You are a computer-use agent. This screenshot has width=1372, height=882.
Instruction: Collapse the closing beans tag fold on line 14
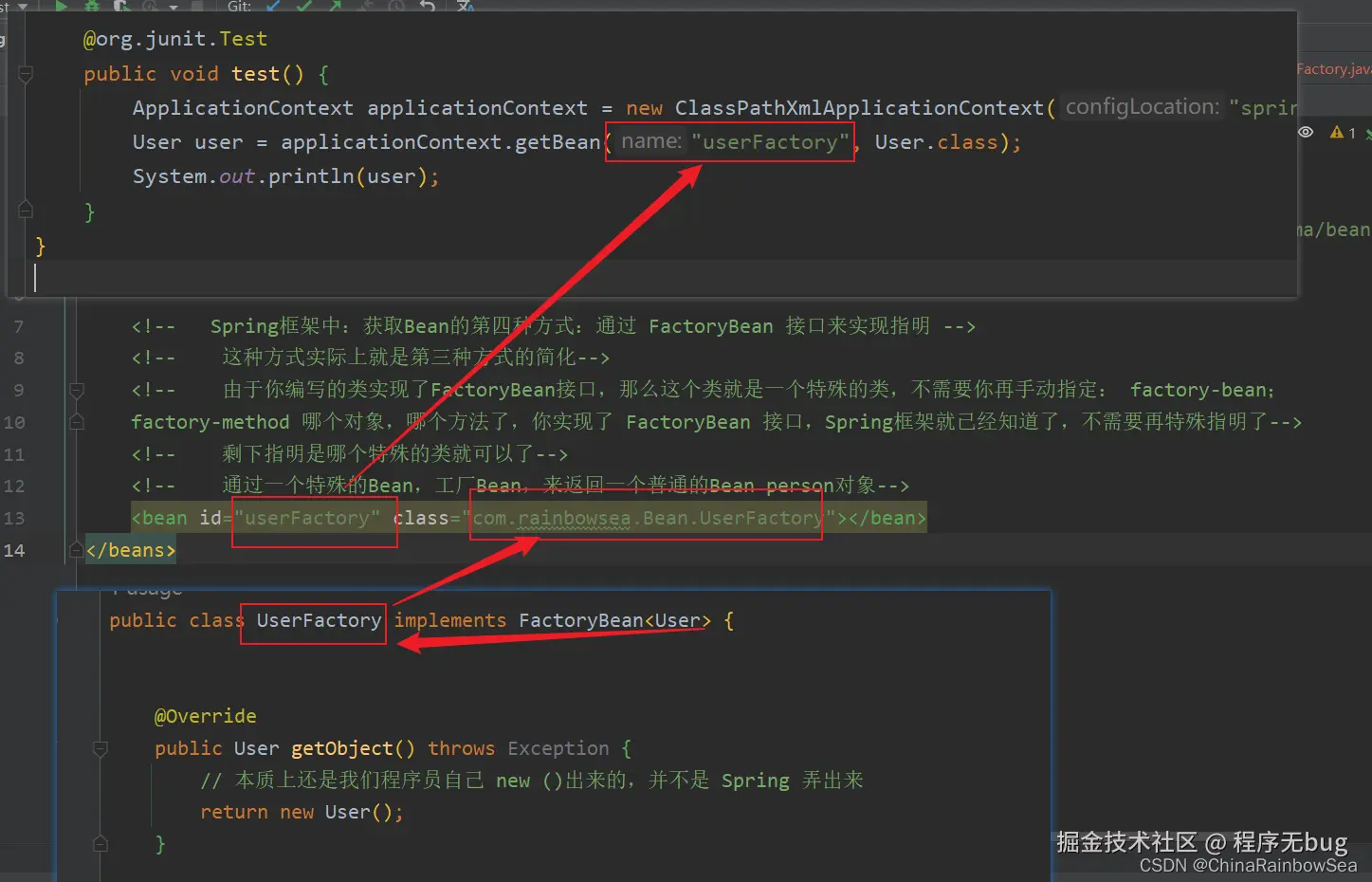77,550
